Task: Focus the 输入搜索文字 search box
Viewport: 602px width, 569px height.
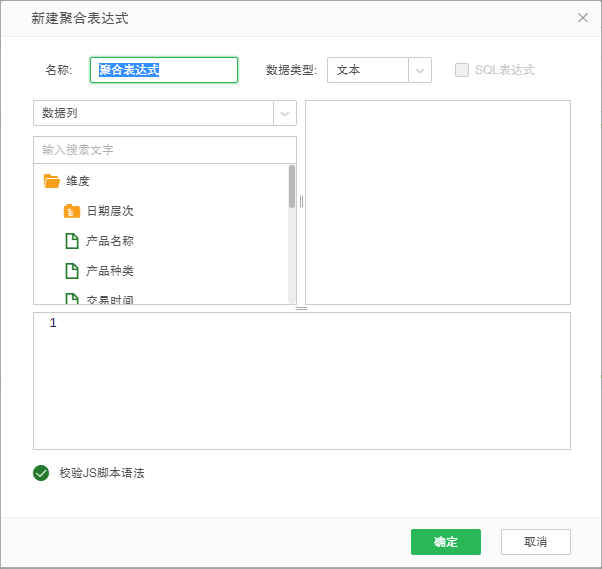Action: 165,150
